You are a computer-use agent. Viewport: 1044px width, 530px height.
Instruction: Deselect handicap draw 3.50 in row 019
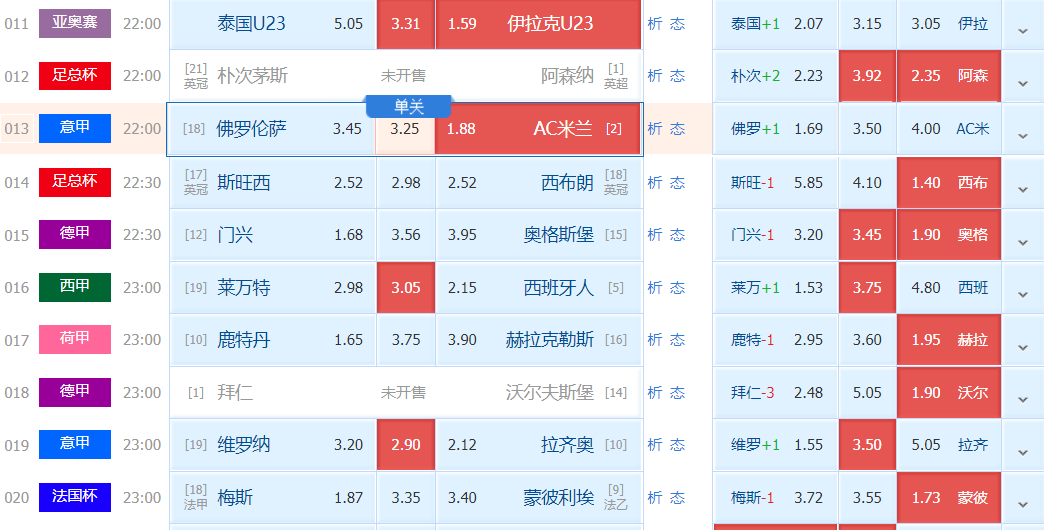coord(867,445)
